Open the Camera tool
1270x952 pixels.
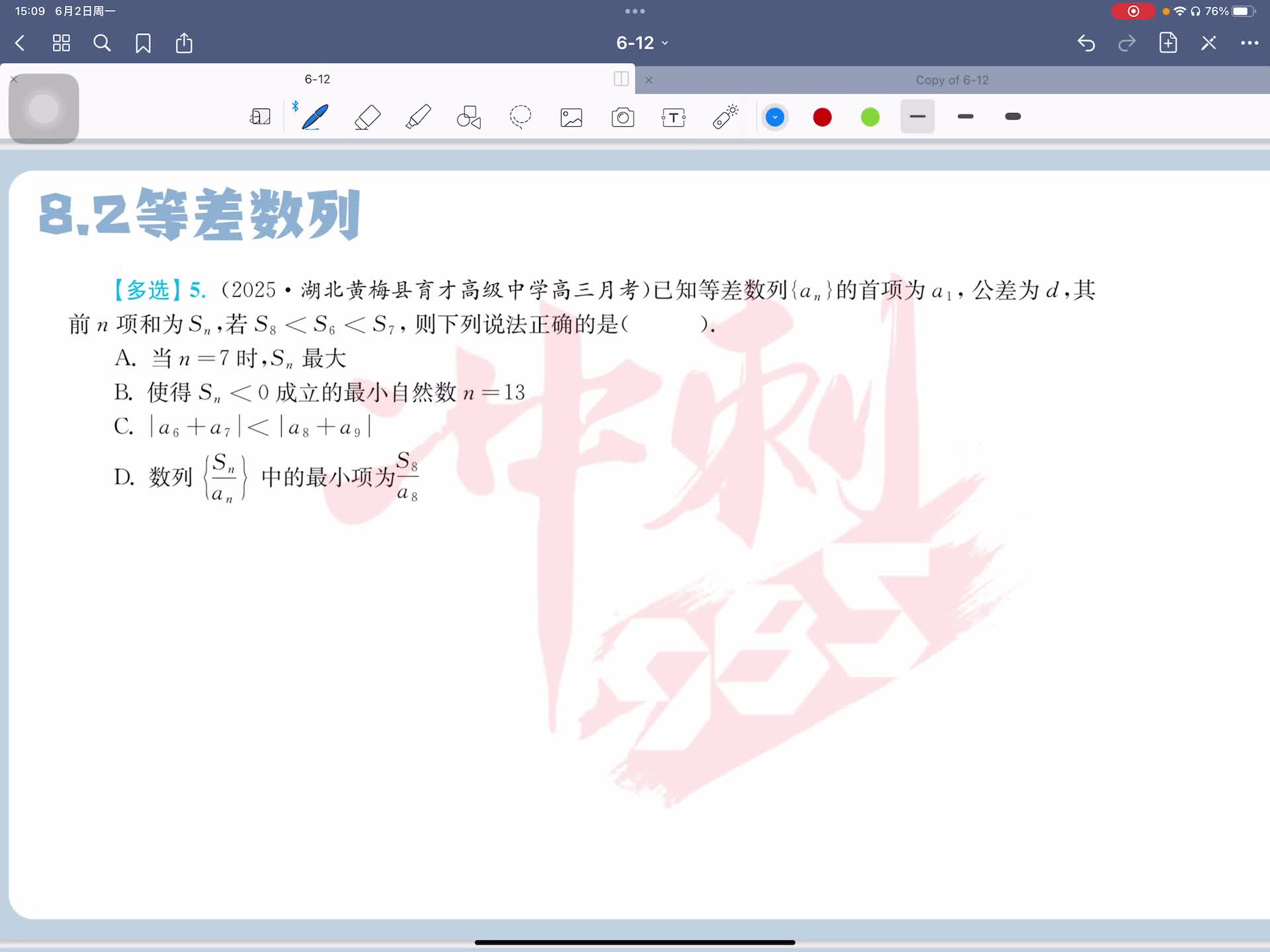[x=622, y=118]
